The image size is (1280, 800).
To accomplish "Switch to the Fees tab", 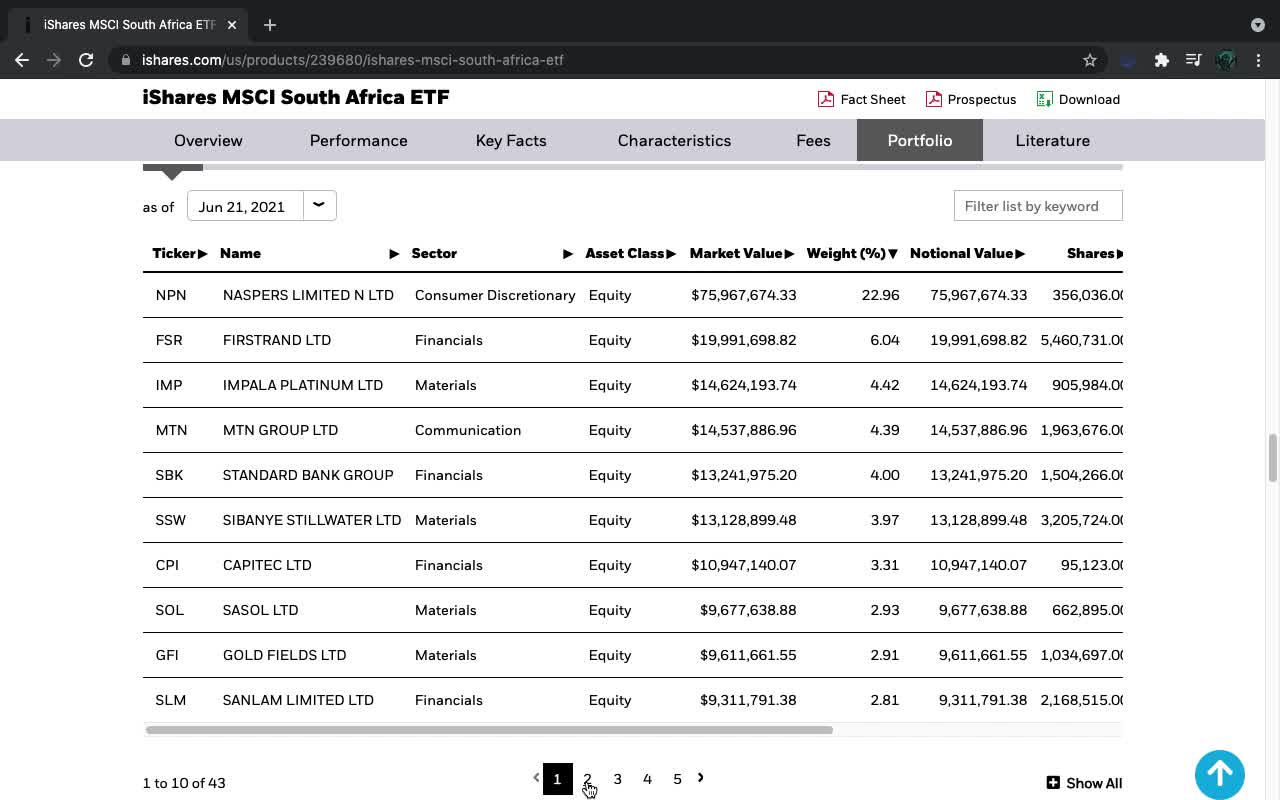I will pos(813,140).
